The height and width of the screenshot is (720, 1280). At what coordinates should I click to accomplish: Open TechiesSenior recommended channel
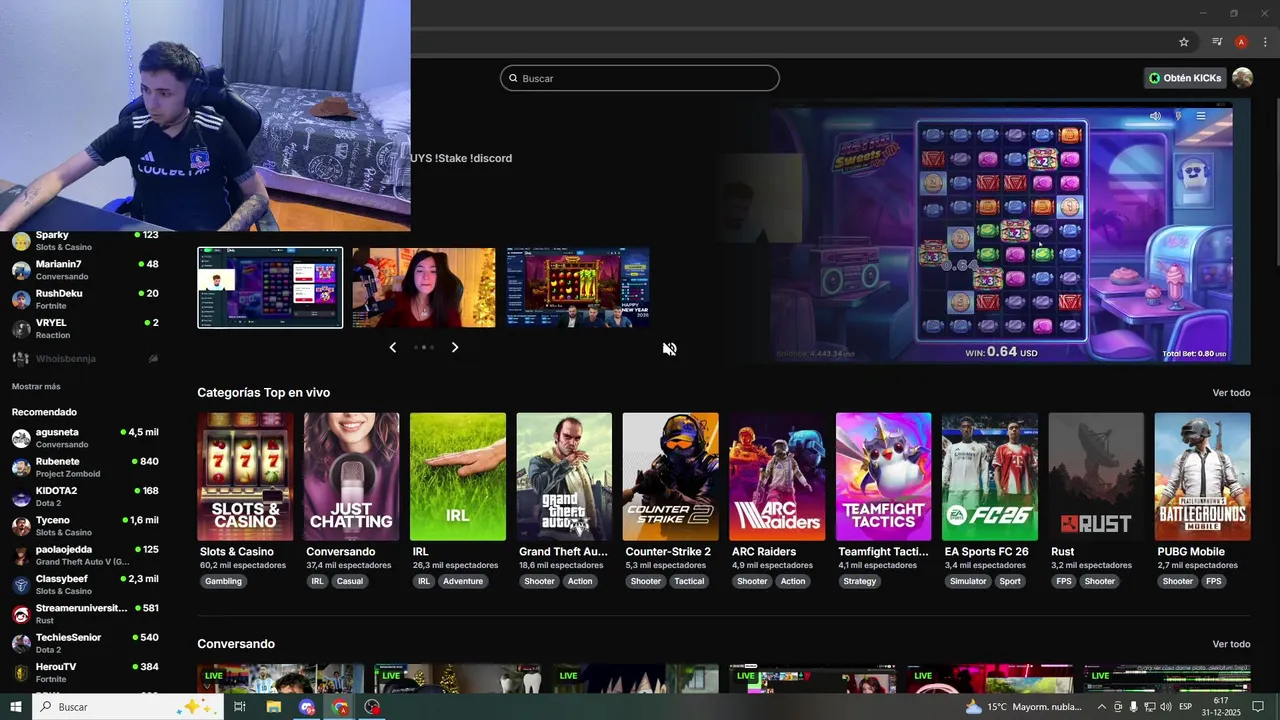pos(85,643)
